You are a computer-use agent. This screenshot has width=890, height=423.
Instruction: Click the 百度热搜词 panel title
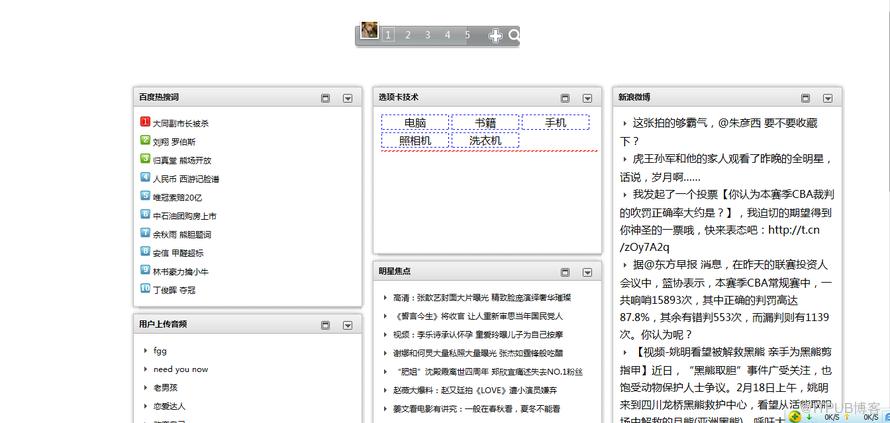coord(159,98)
